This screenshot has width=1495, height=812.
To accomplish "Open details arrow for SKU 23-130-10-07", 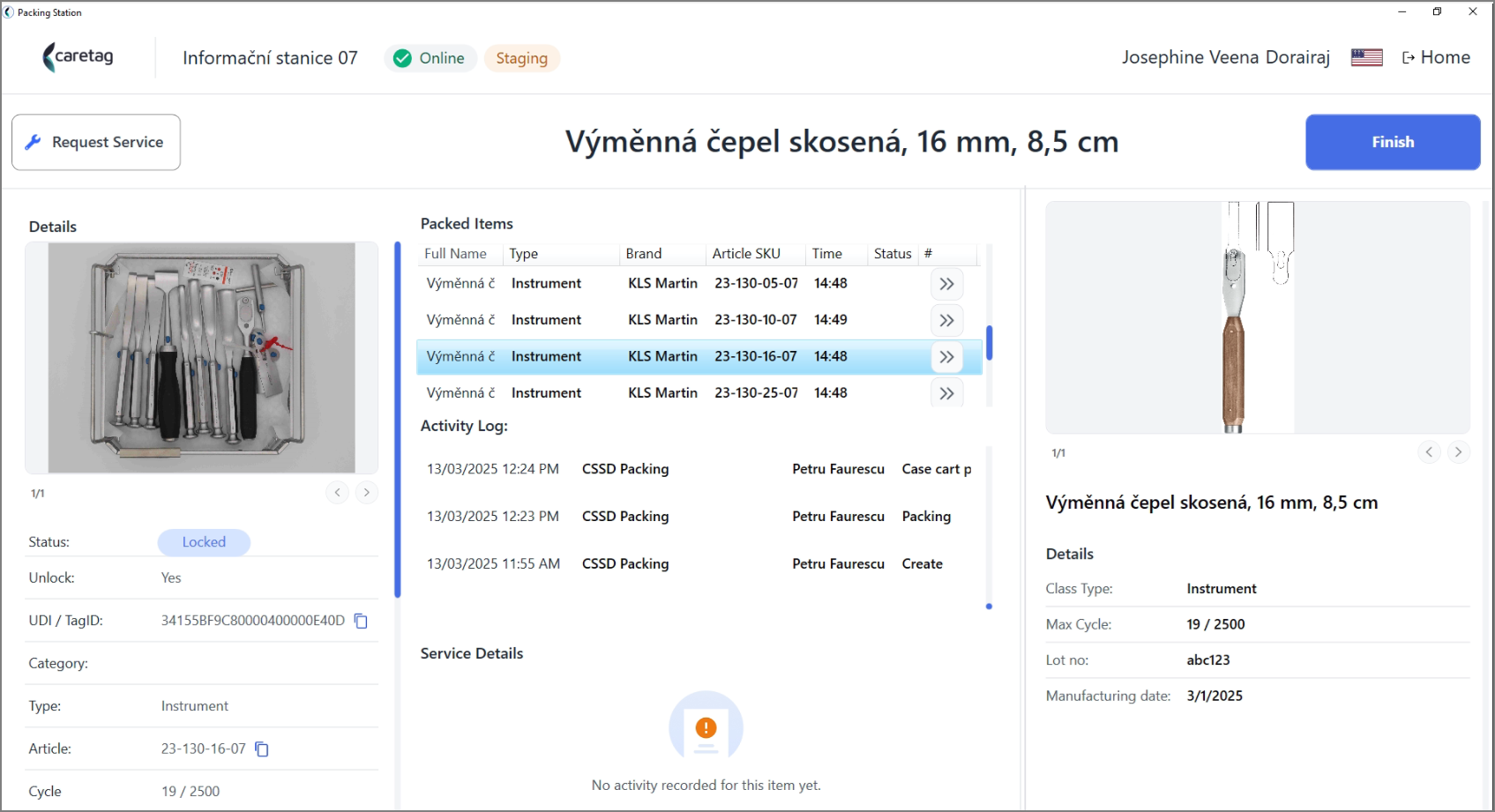I will (946, 320).
